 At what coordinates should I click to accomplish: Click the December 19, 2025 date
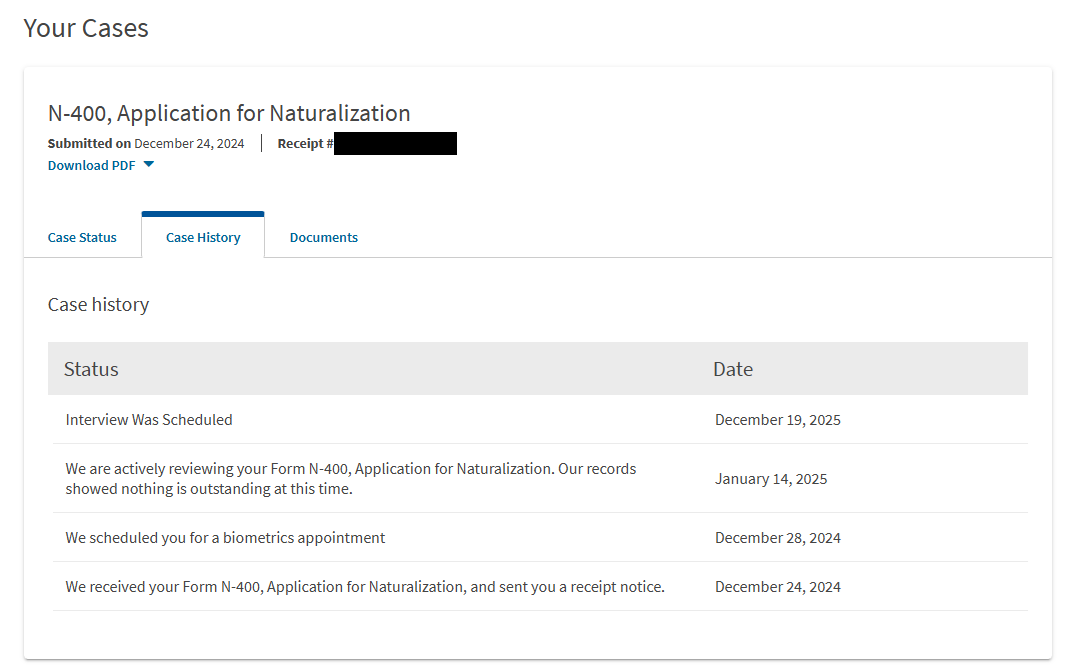[x=777, y=420]
